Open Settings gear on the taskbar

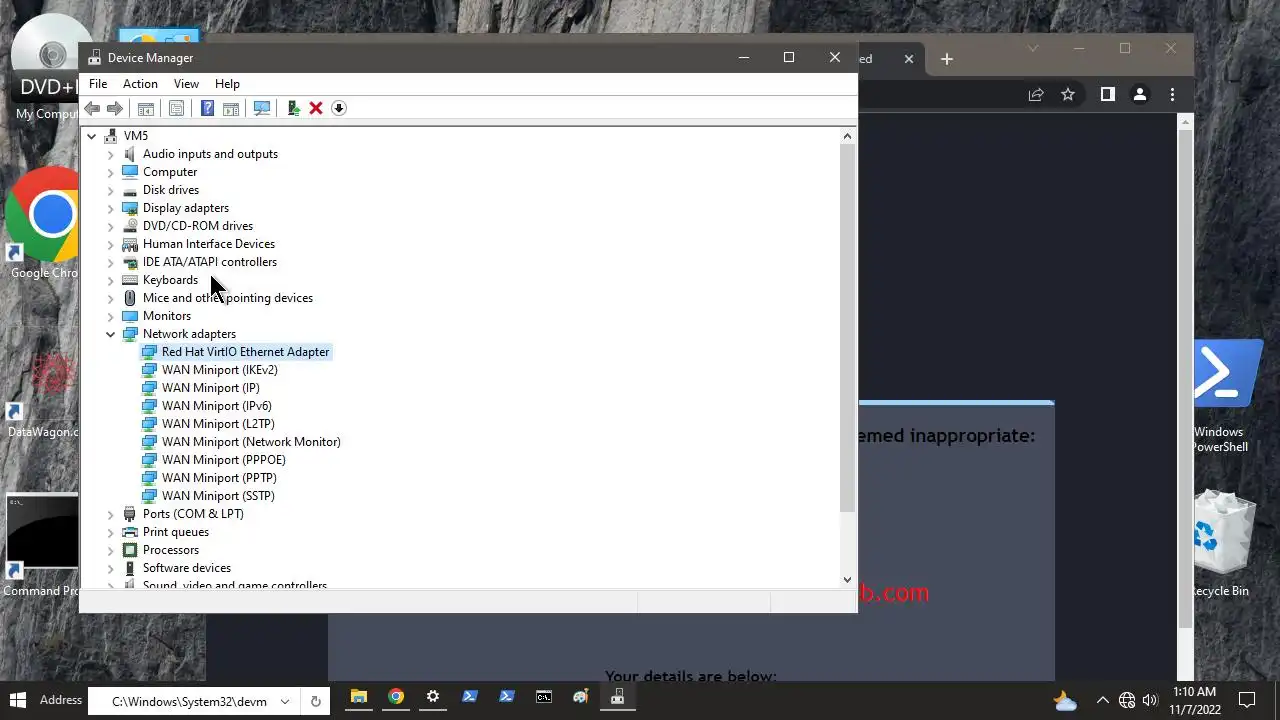433,697
